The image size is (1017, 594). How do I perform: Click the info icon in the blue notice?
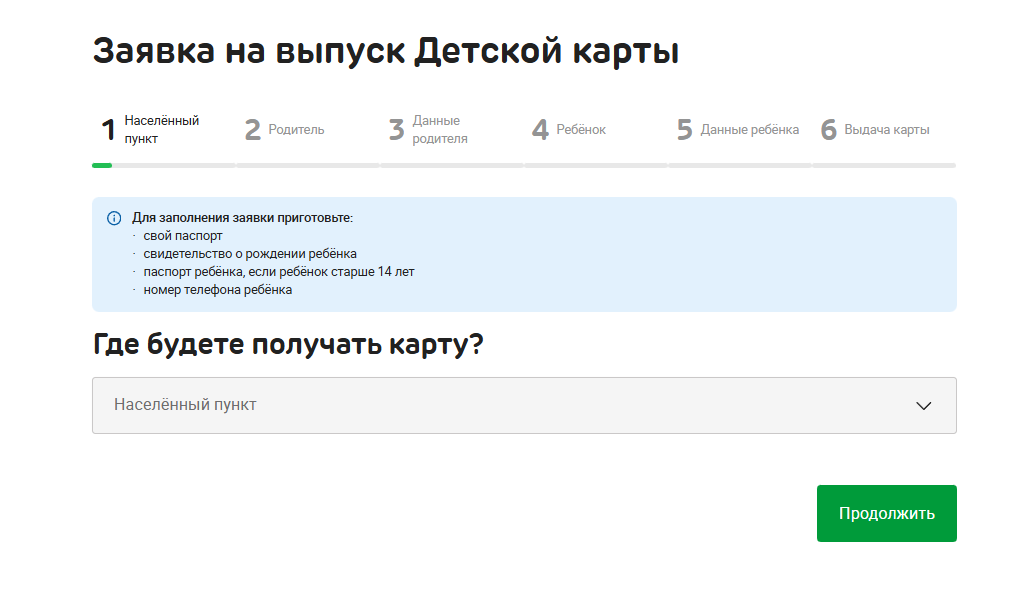[x=114, y=218]
